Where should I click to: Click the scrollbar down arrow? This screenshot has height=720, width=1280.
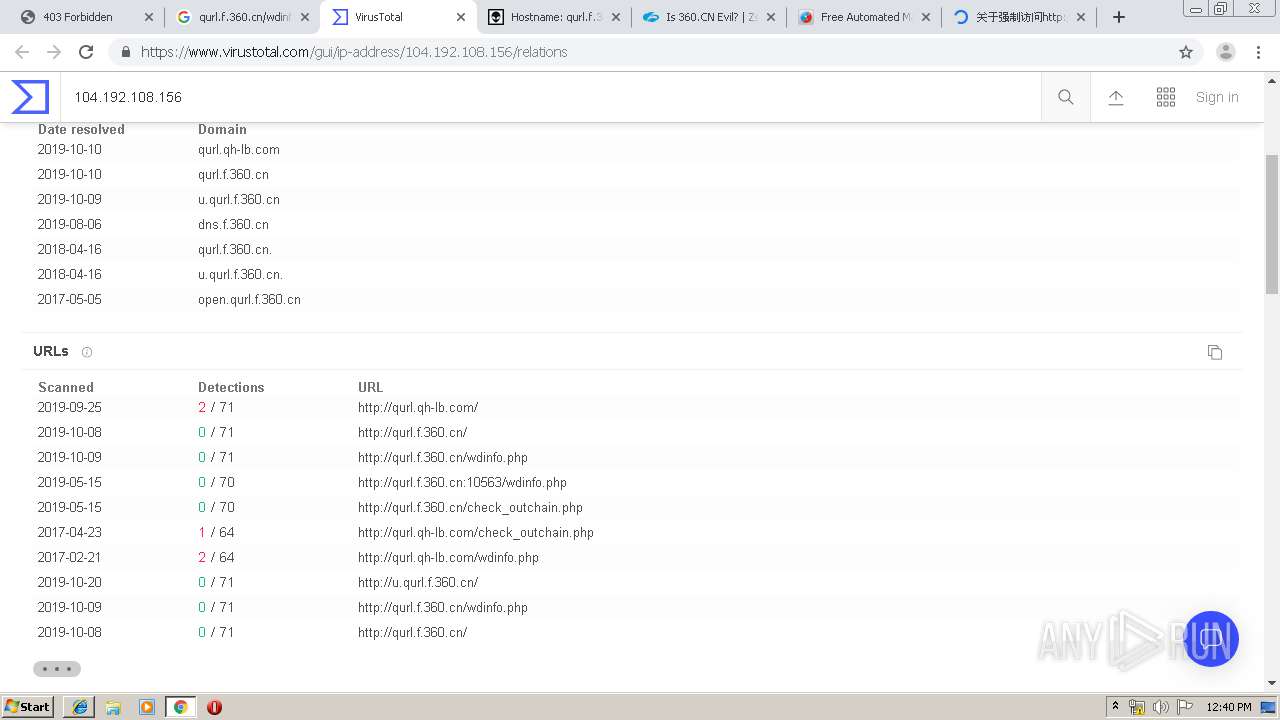click(1272, 684)
